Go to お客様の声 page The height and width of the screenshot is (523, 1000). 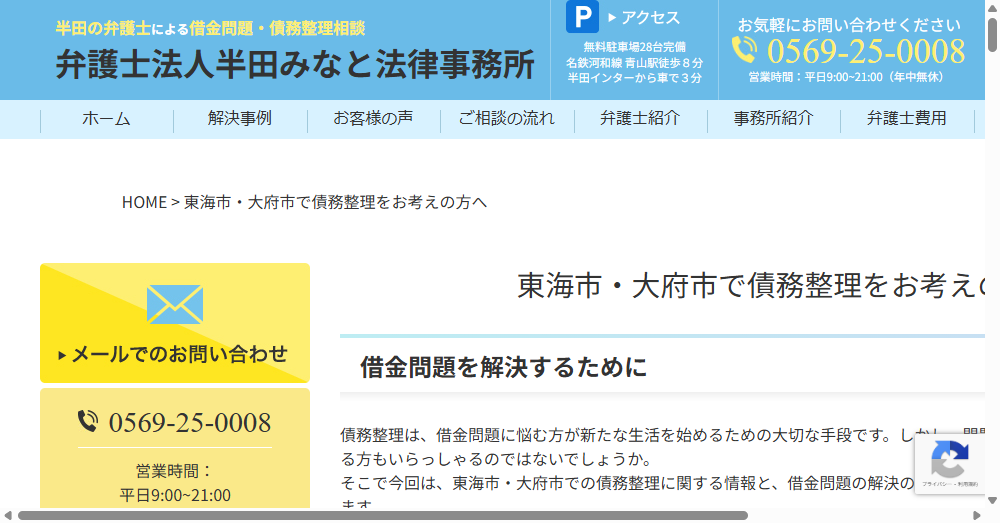pos(373,119)
